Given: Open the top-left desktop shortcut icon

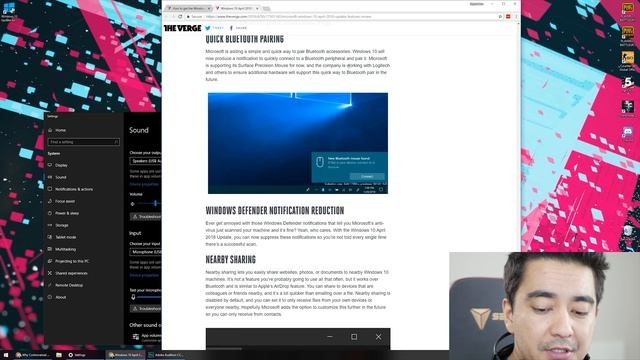Looking at the screenshot, I should (8, 11).
